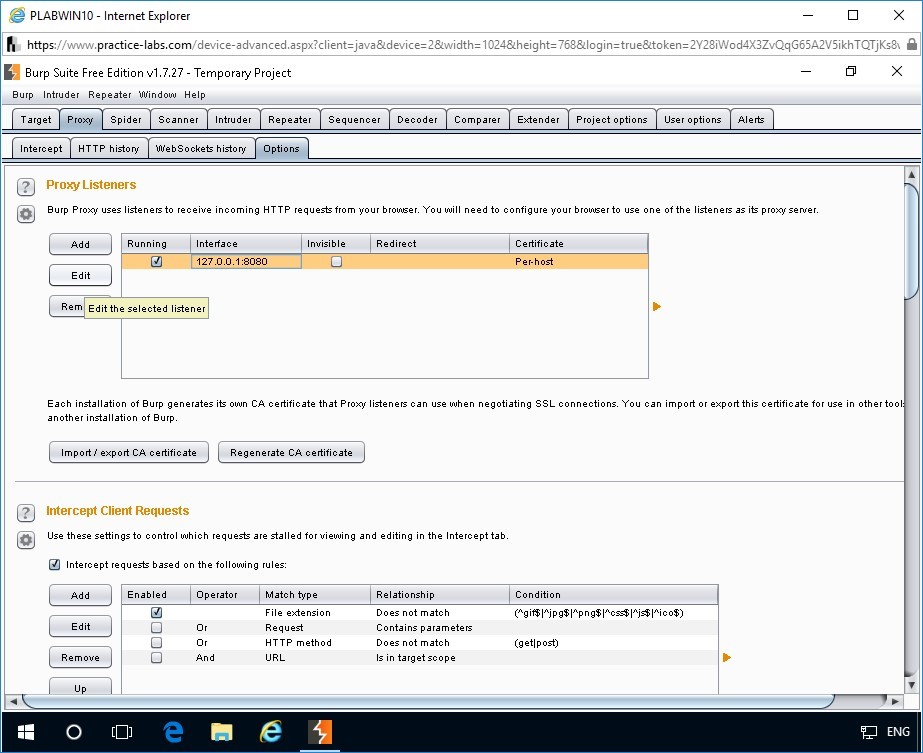Click the Windows Start button
This screenshot has height=753, width=923.
25,731
